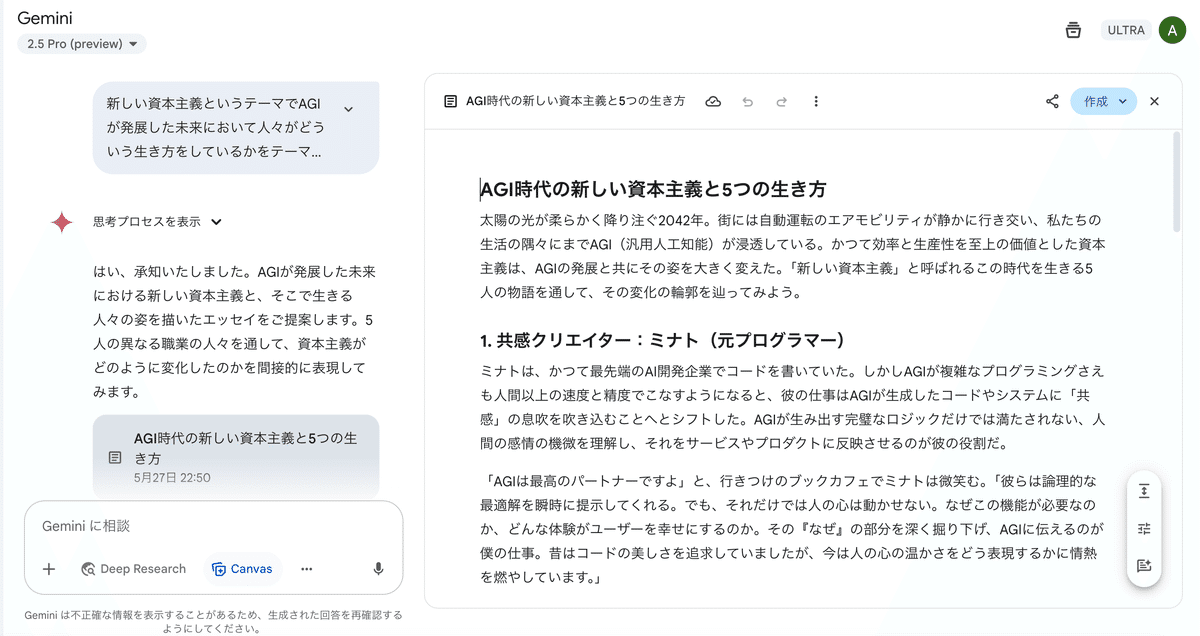Viewport: 1200px width, 636px height.
Task: Click the share icon for the document
Action: point(1052,102)
